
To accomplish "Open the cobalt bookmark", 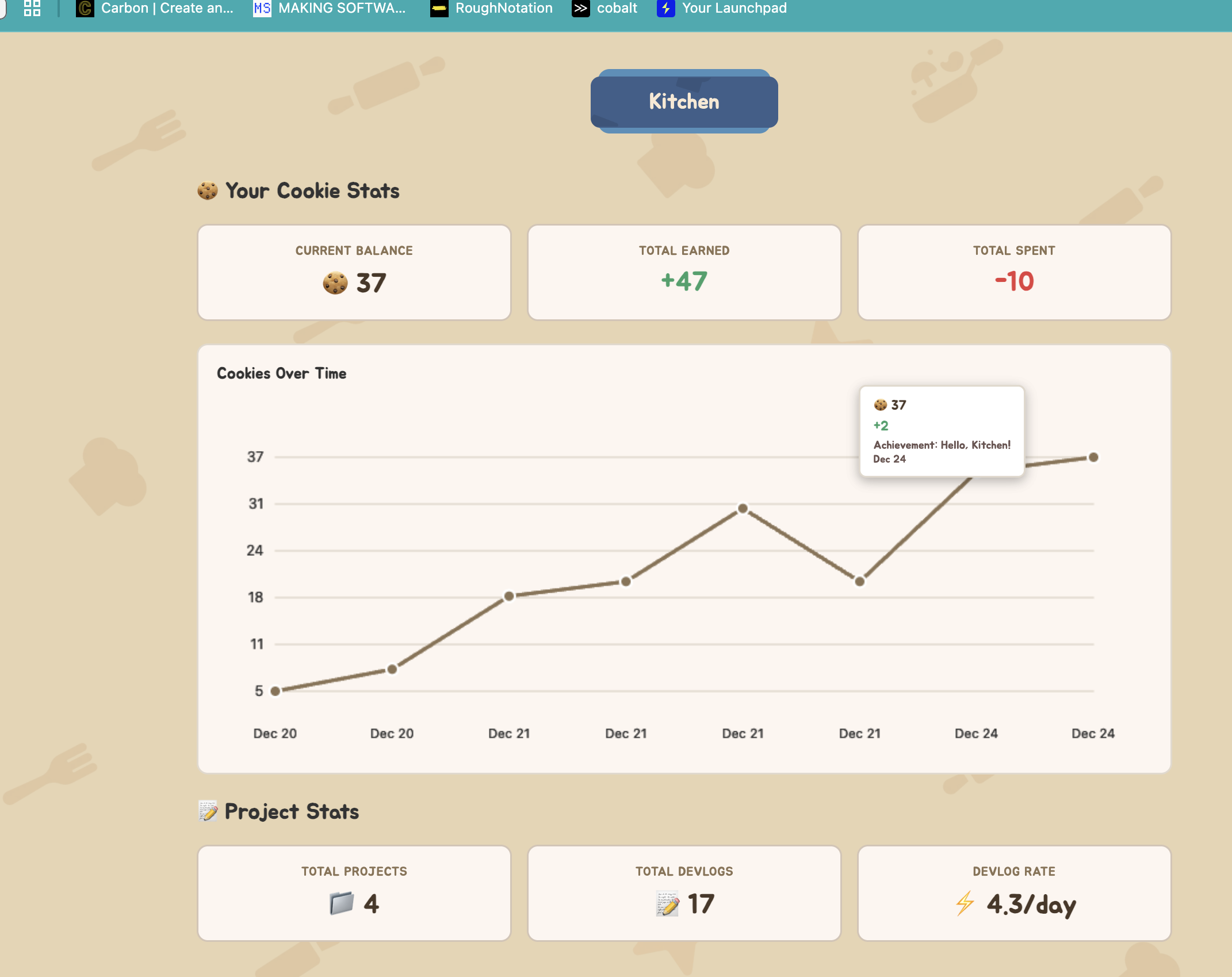I will coord(605,8).
